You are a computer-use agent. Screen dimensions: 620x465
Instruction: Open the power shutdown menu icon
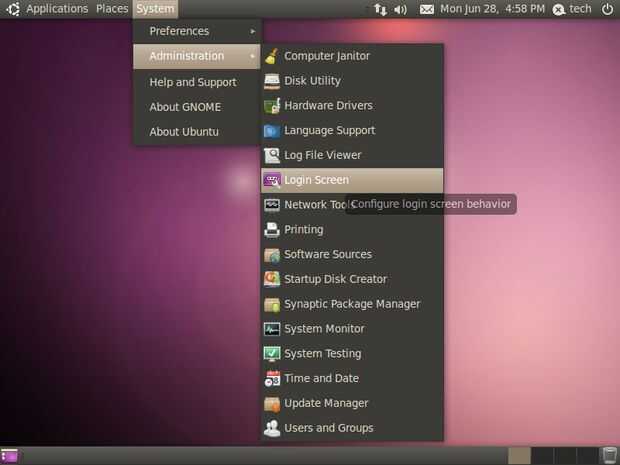[x=607, y=9]
